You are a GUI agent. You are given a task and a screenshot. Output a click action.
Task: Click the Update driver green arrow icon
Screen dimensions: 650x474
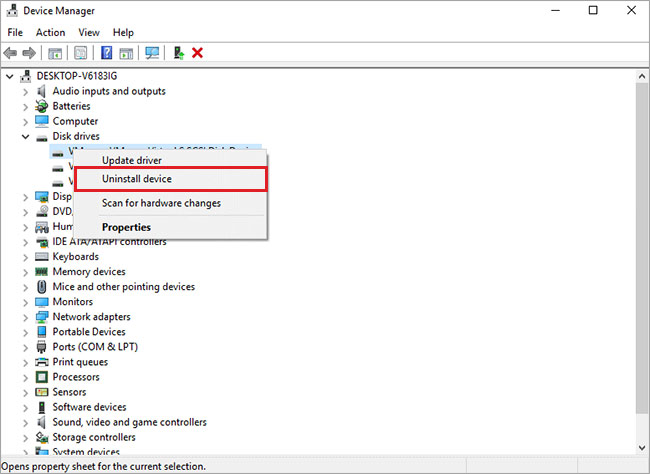[178, 53]
